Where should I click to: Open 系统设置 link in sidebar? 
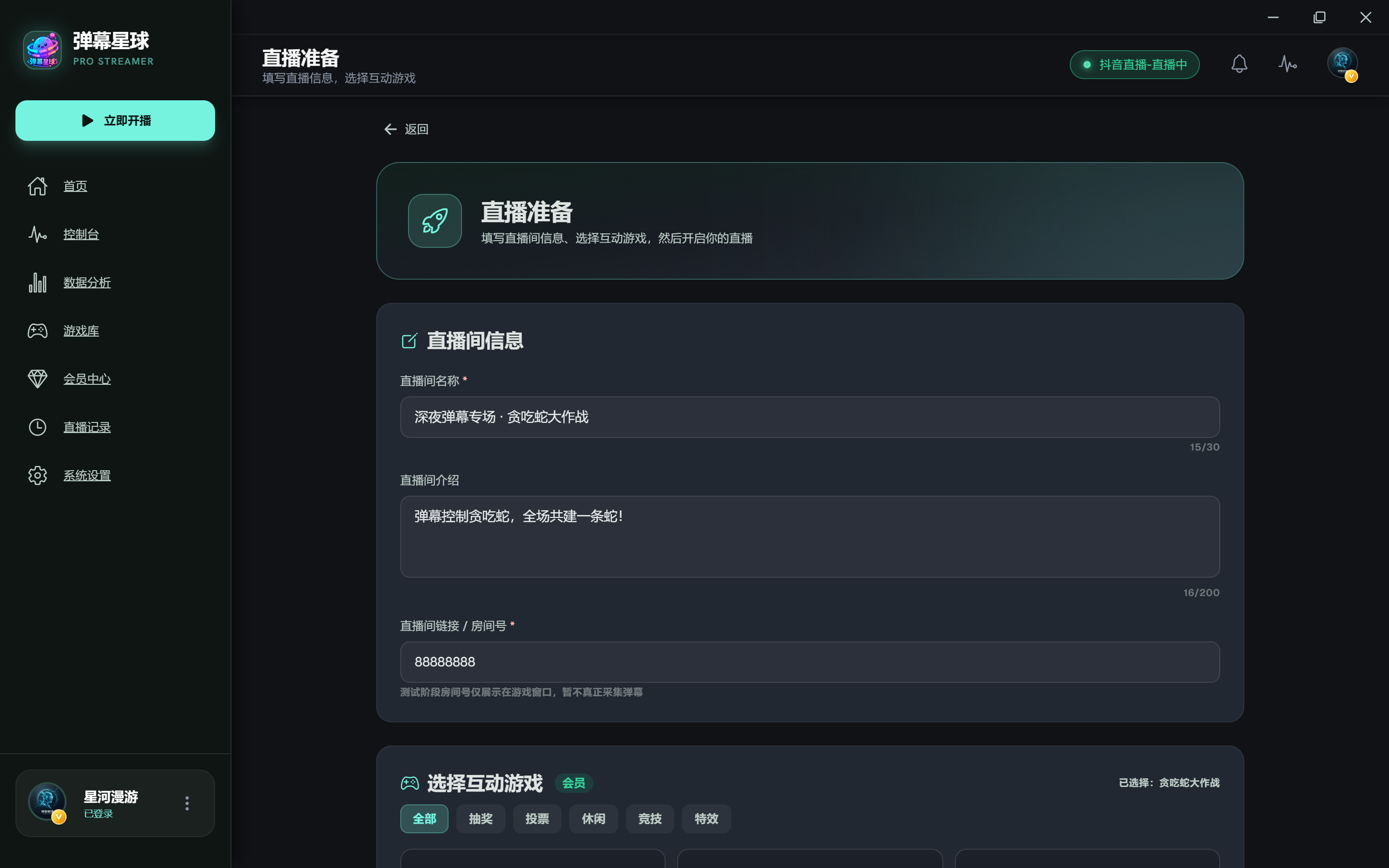coord(87,475)
